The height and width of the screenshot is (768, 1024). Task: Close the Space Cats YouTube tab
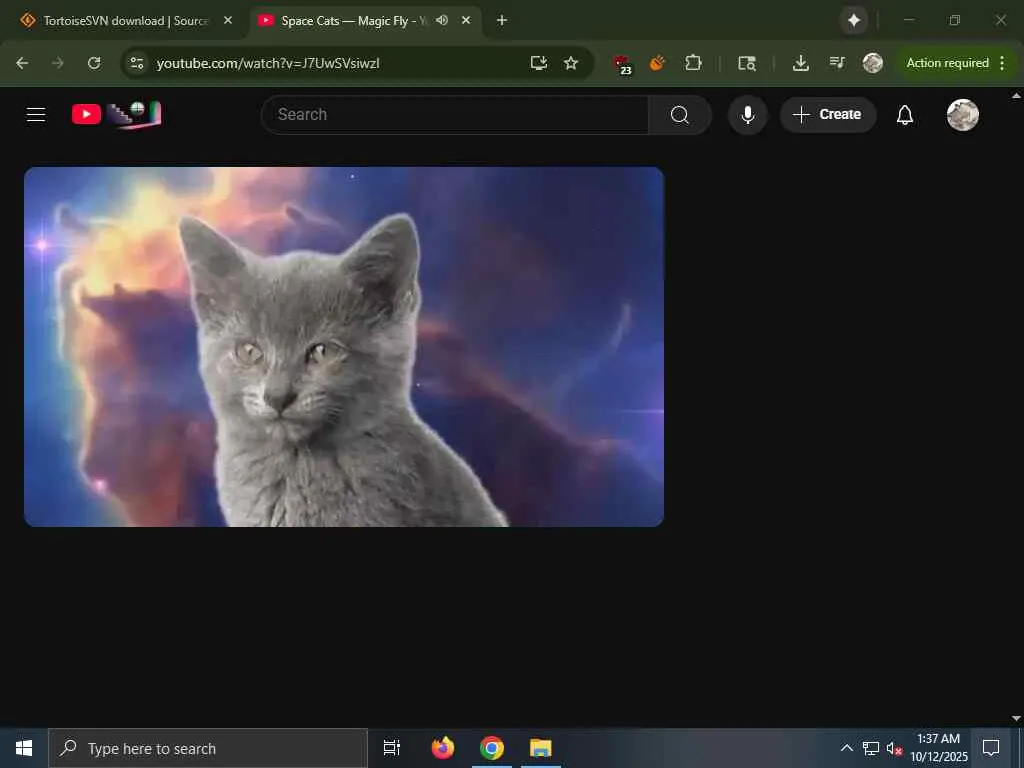466,21
